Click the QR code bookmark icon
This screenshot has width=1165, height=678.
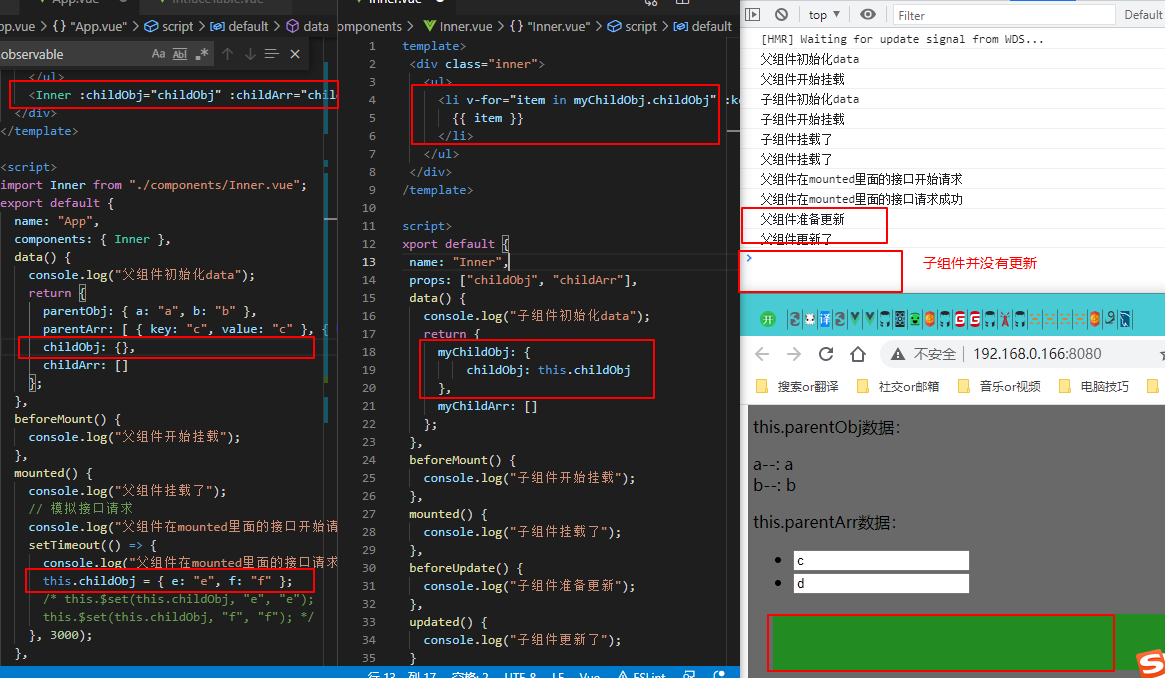[x=900, y=319]
